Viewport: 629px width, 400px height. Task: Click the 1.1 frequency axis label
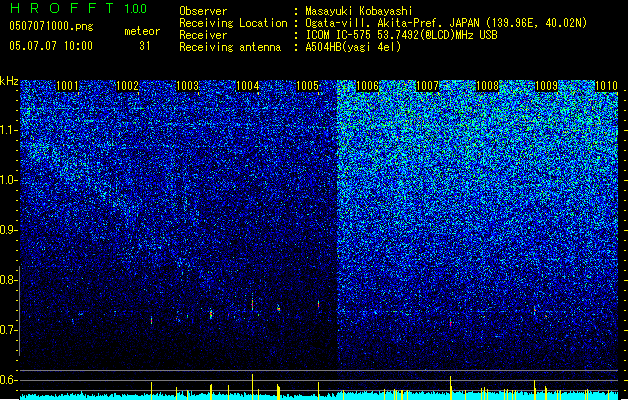coord(9,130)
